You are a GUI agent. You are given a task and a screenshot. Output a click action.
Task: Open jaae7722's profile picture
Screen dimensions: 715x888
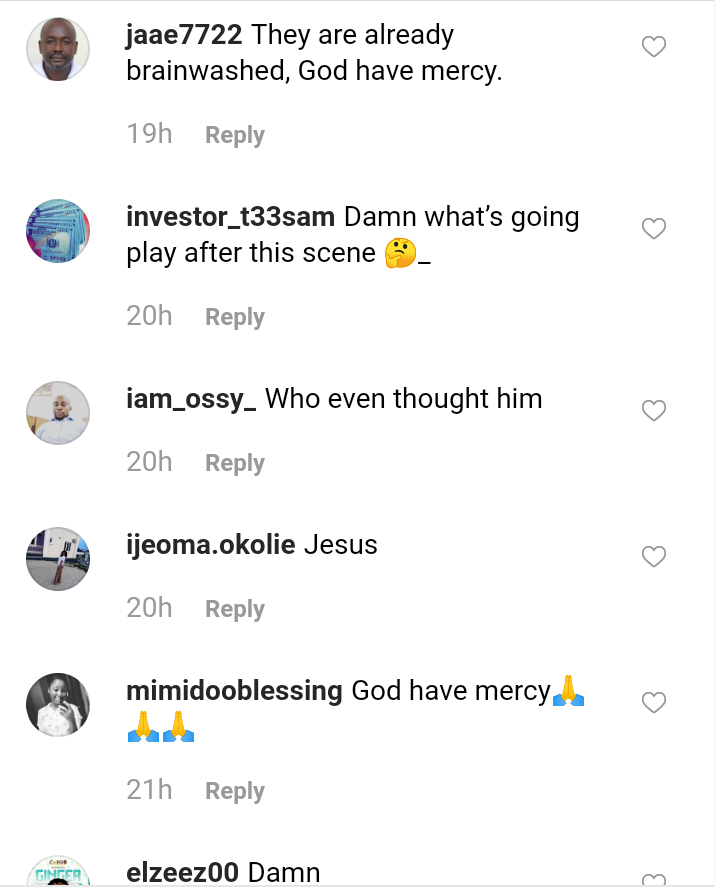(x=58, y=49)
